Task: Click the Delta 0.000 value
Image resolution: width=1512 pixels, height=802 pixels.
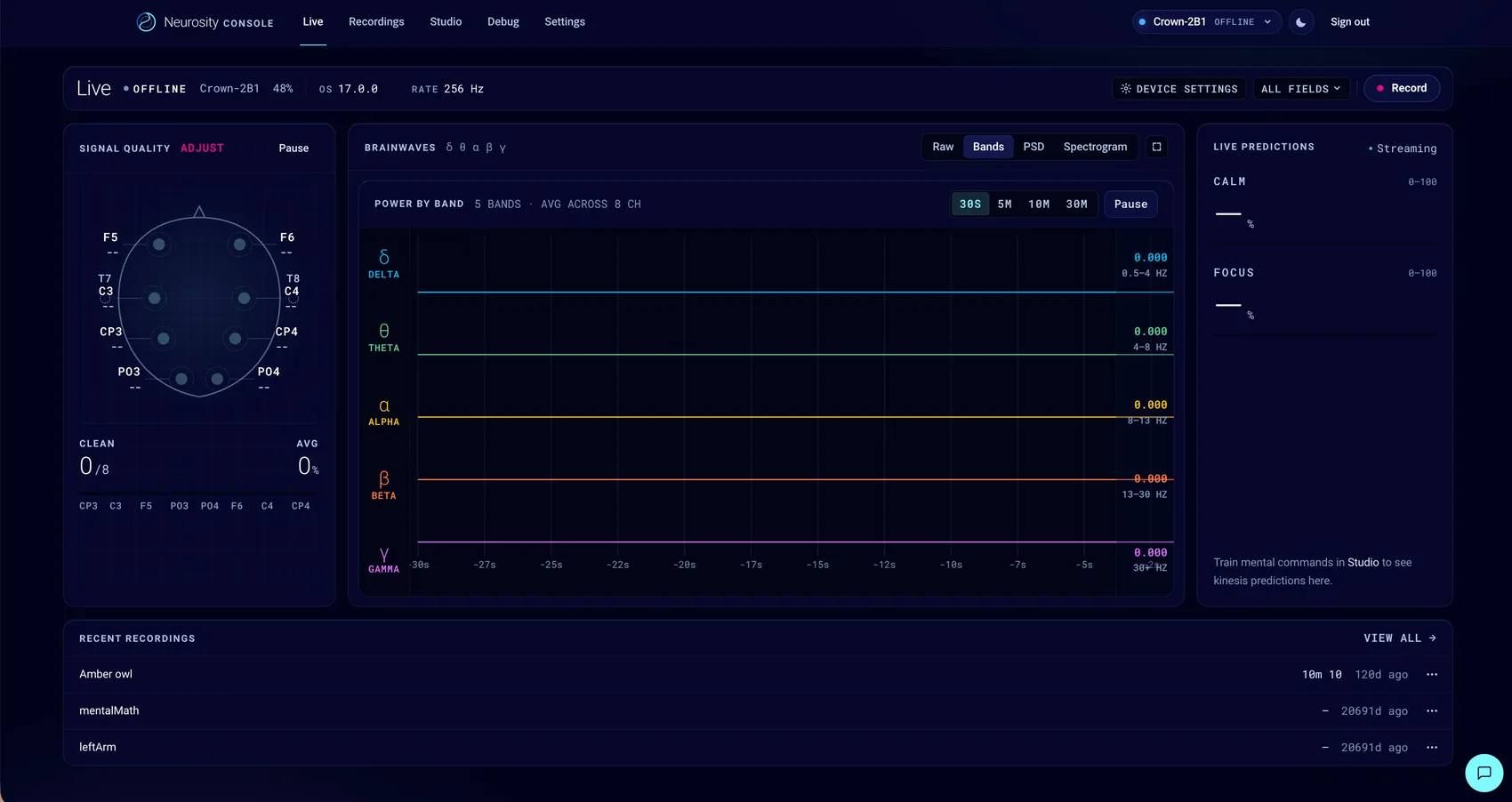Action: tap(1150, 258)
